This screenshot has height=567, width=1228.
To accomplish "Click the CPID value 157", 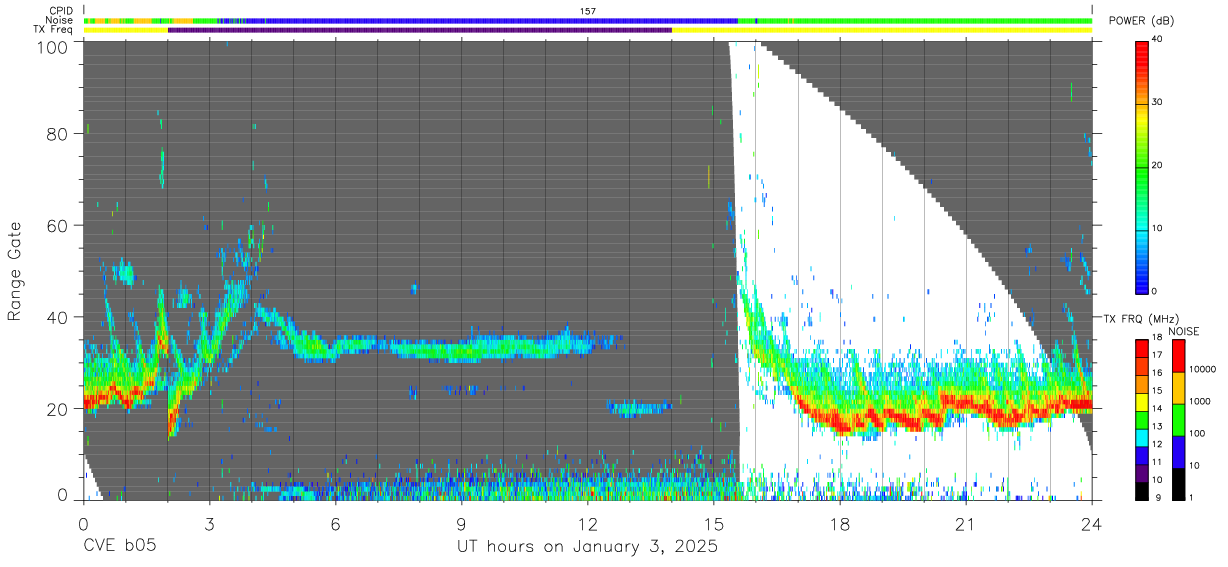I will click(588, 11).
